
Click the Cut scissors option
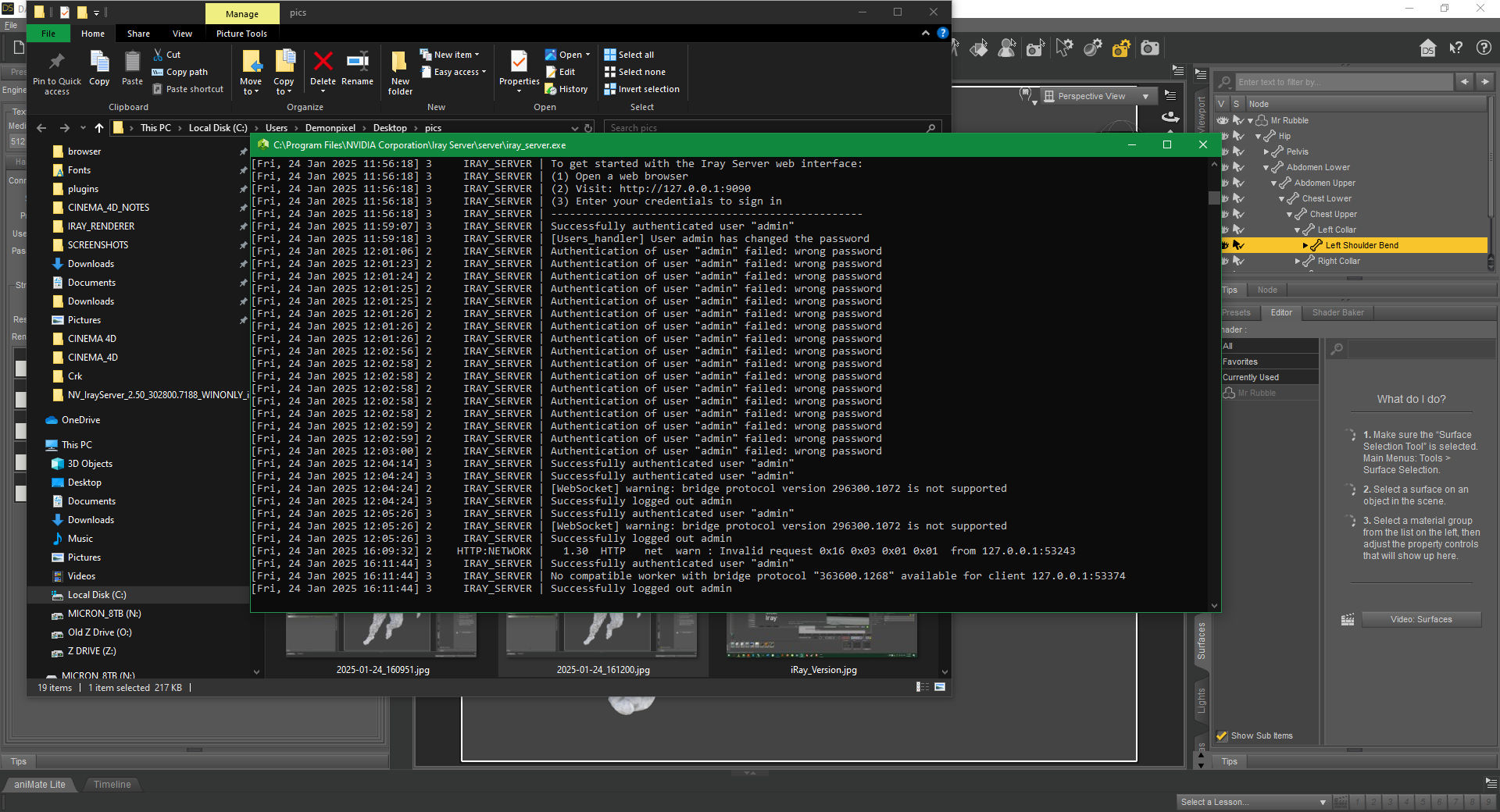[166, 55]
